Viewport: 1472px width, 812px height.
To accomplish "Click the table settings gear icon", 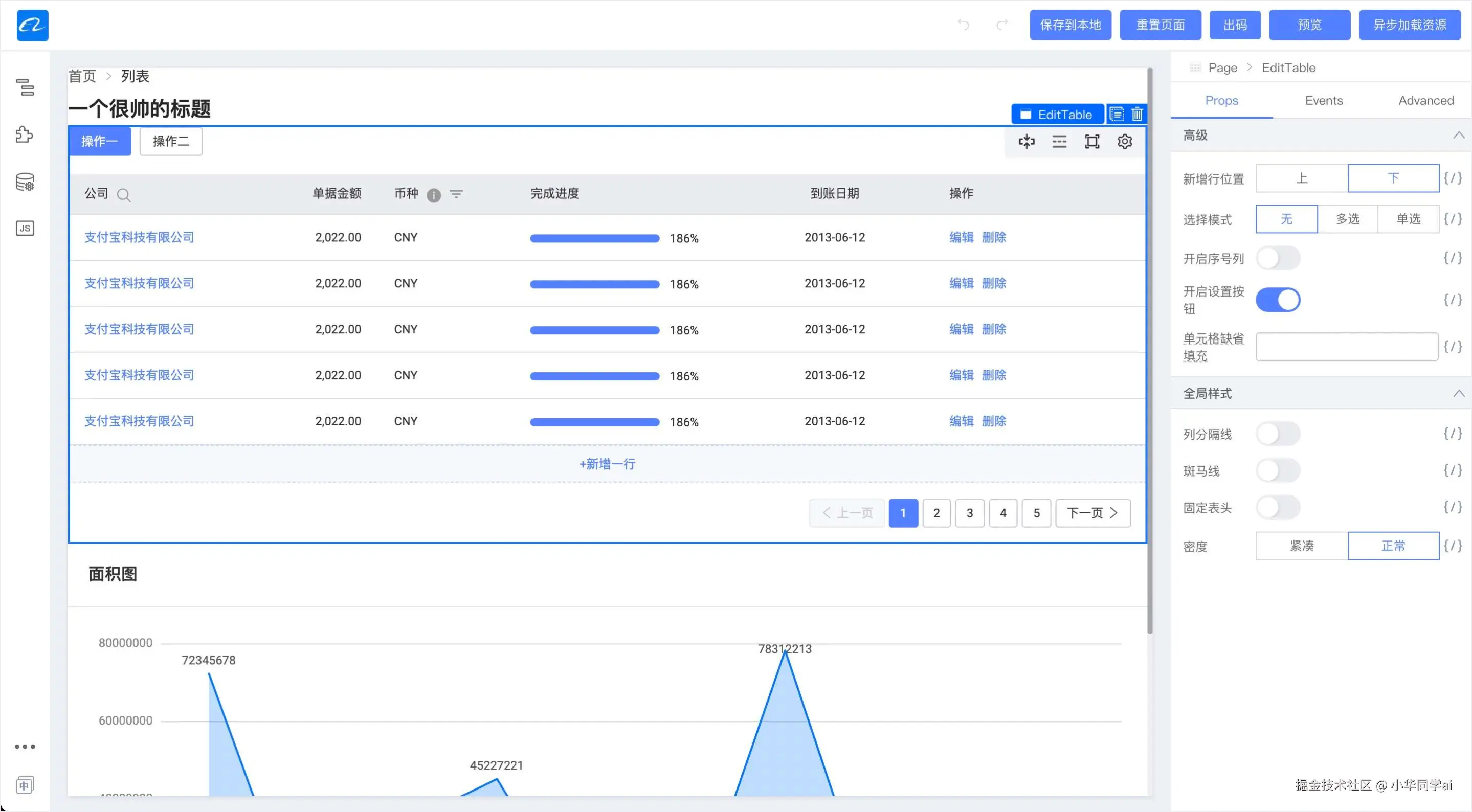I will pos(1124,141).
